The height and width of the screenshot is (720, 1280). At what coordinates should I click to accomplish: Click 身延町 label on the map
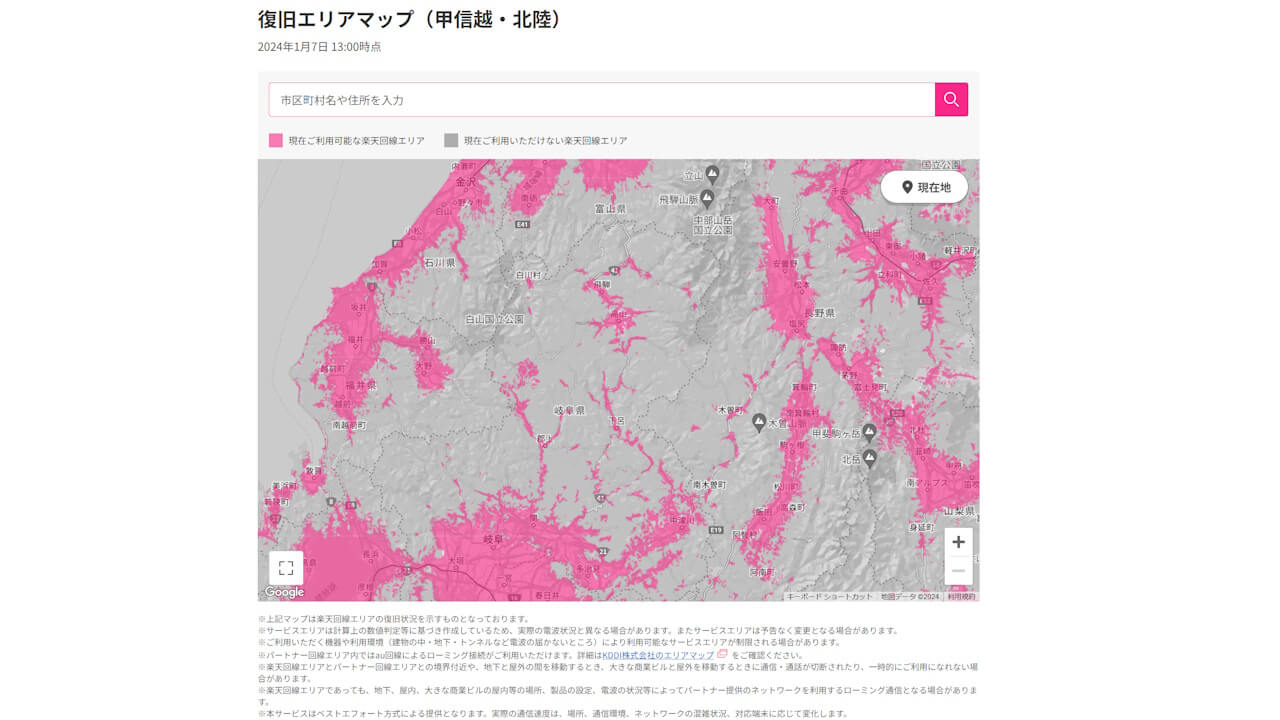[x=922, y=526]
